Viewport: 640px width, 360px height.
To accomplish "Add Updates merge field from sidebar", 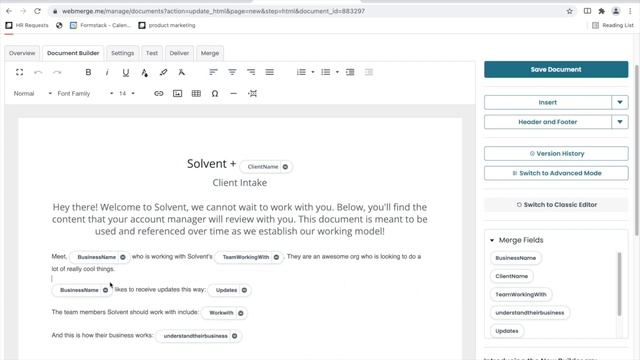I will coord(507,331).
